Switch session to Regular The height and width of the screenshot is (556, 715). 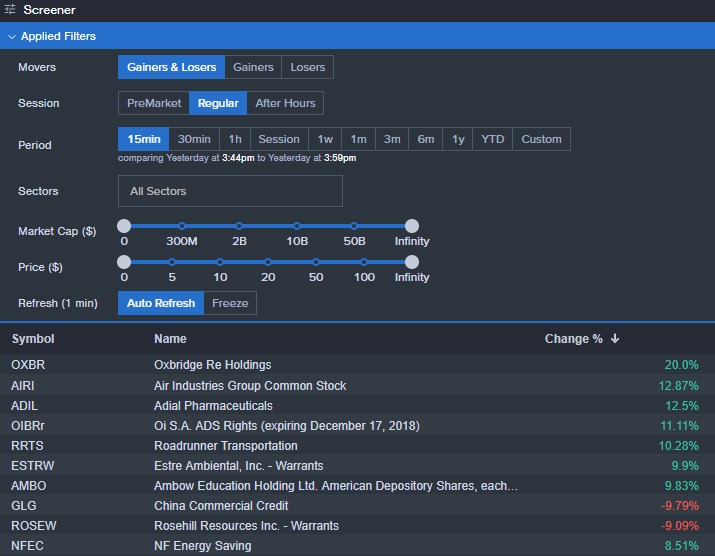(218, 103)
